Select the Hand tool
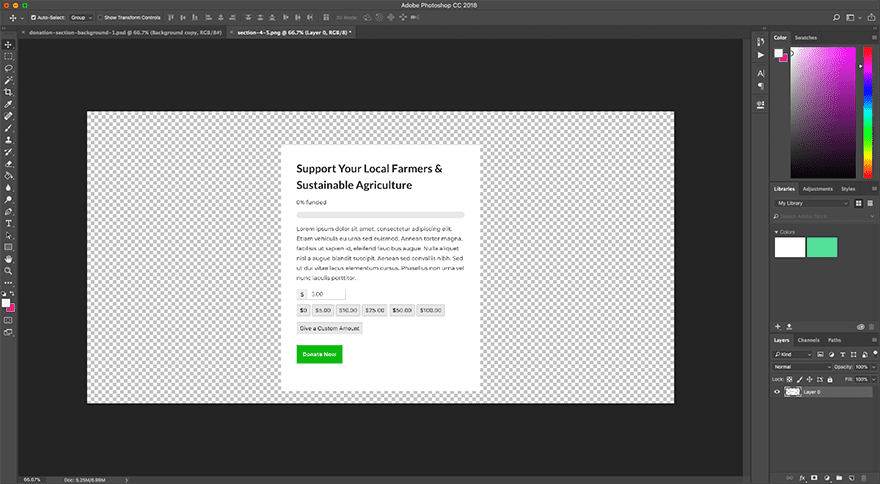This screenshot has height=484, width=880. pos(8,258)
